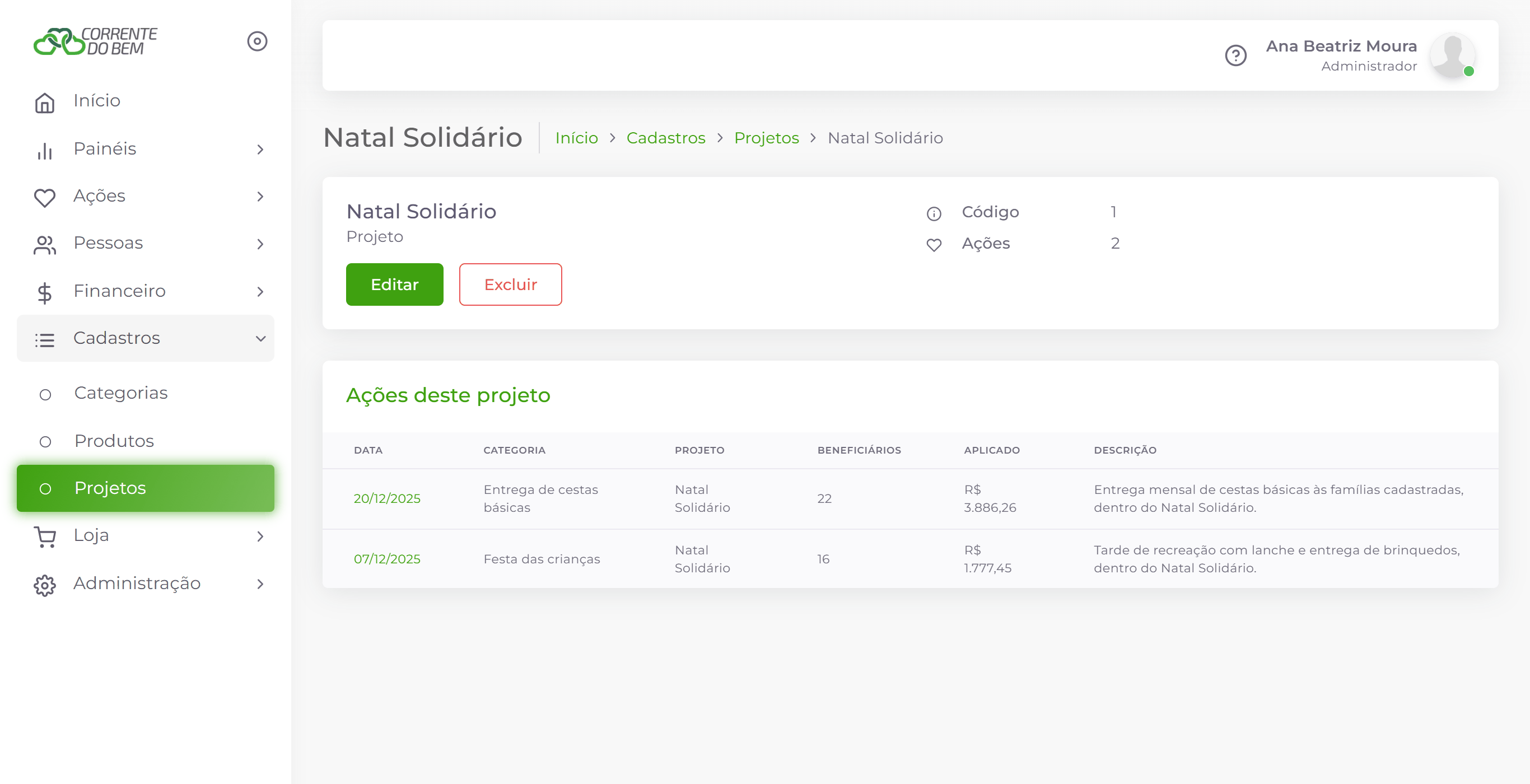
Task: Click the Painéis bar chart icon
Action: [x=45, y=151]
